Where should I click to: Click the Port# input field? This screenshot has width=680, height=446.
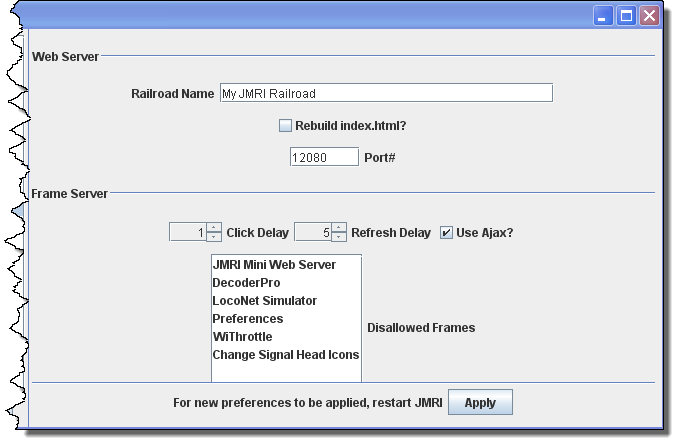pyautogui.click(x=323, y=157)
